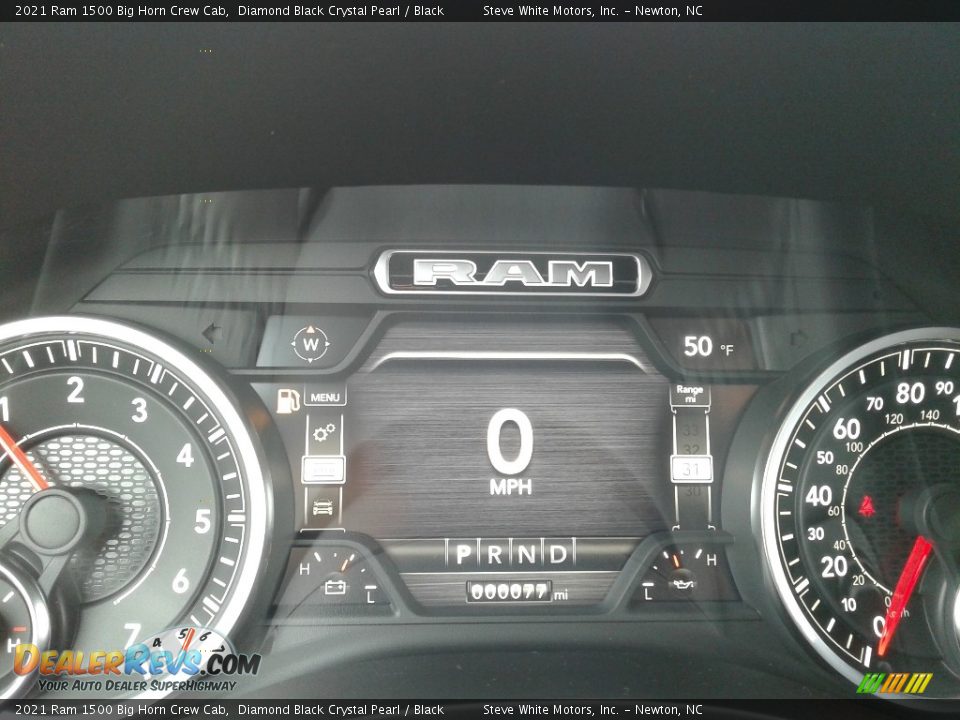Screen dimensions: 960x720
Task: Select the N gear indicator
Action: [527, 554]
